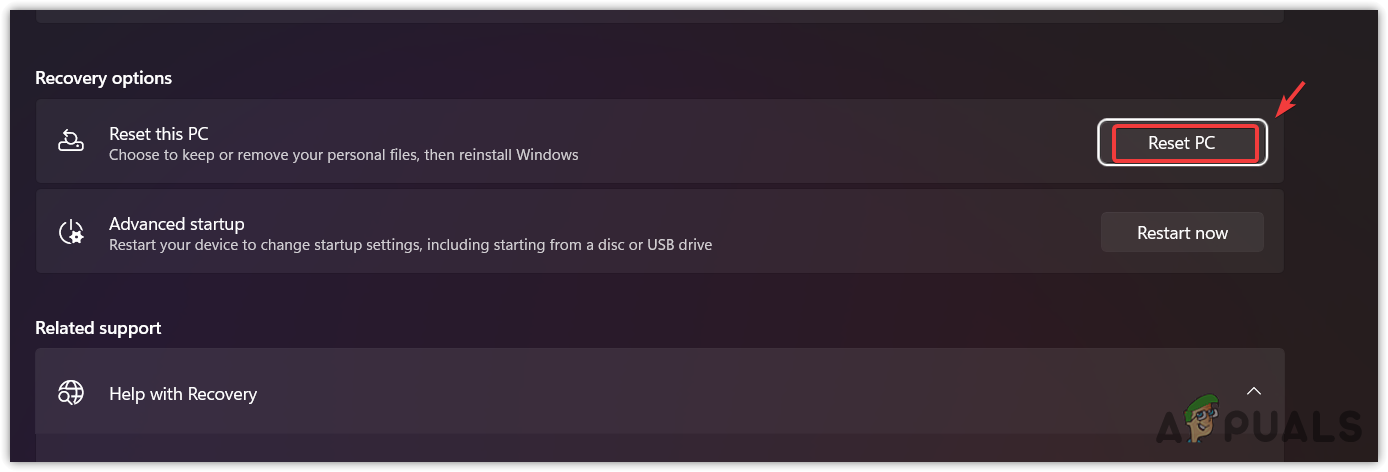Click the Help with Recovery globe icon

(71, 393)
